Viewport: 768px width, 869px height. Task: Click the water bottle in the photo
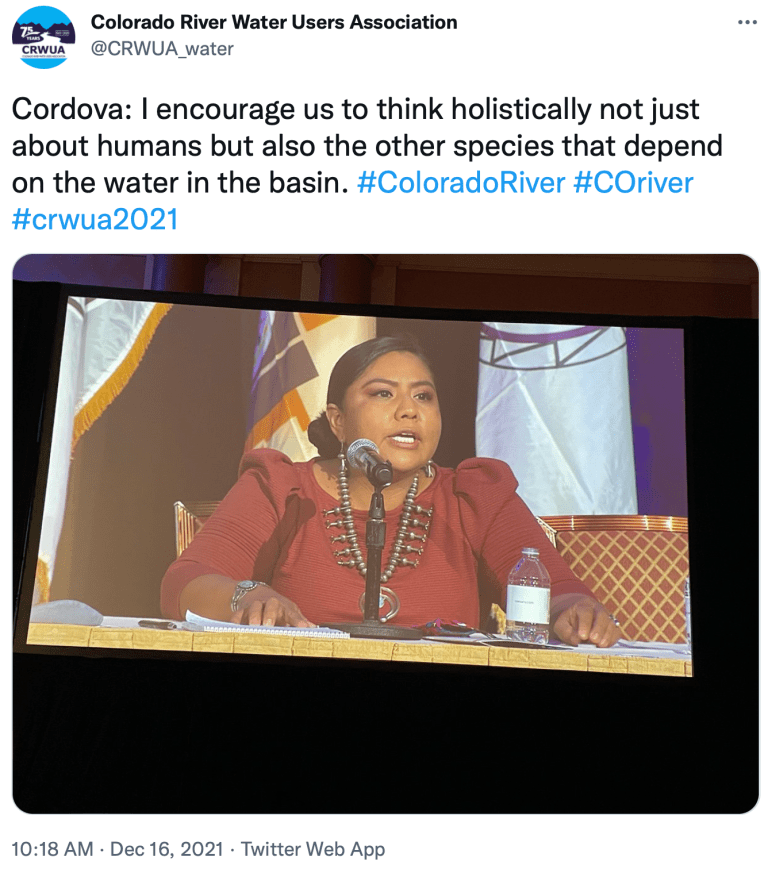(528, 596)
